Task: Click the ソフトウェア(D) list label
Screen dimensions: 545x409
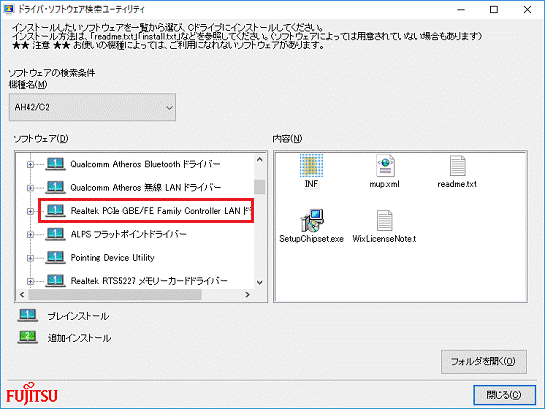Action: click(x=41, y=139)
